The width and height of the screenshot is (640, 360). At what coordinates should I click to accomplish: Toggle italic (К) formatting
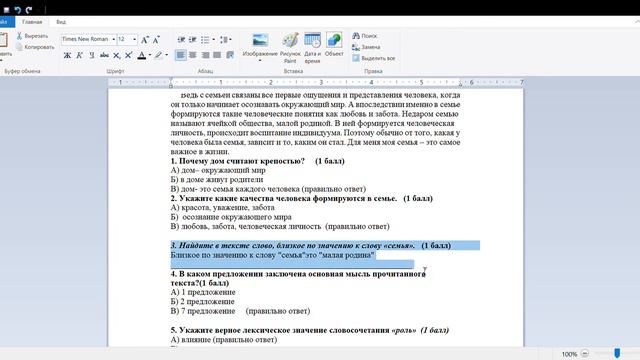(x=80, y=55)
